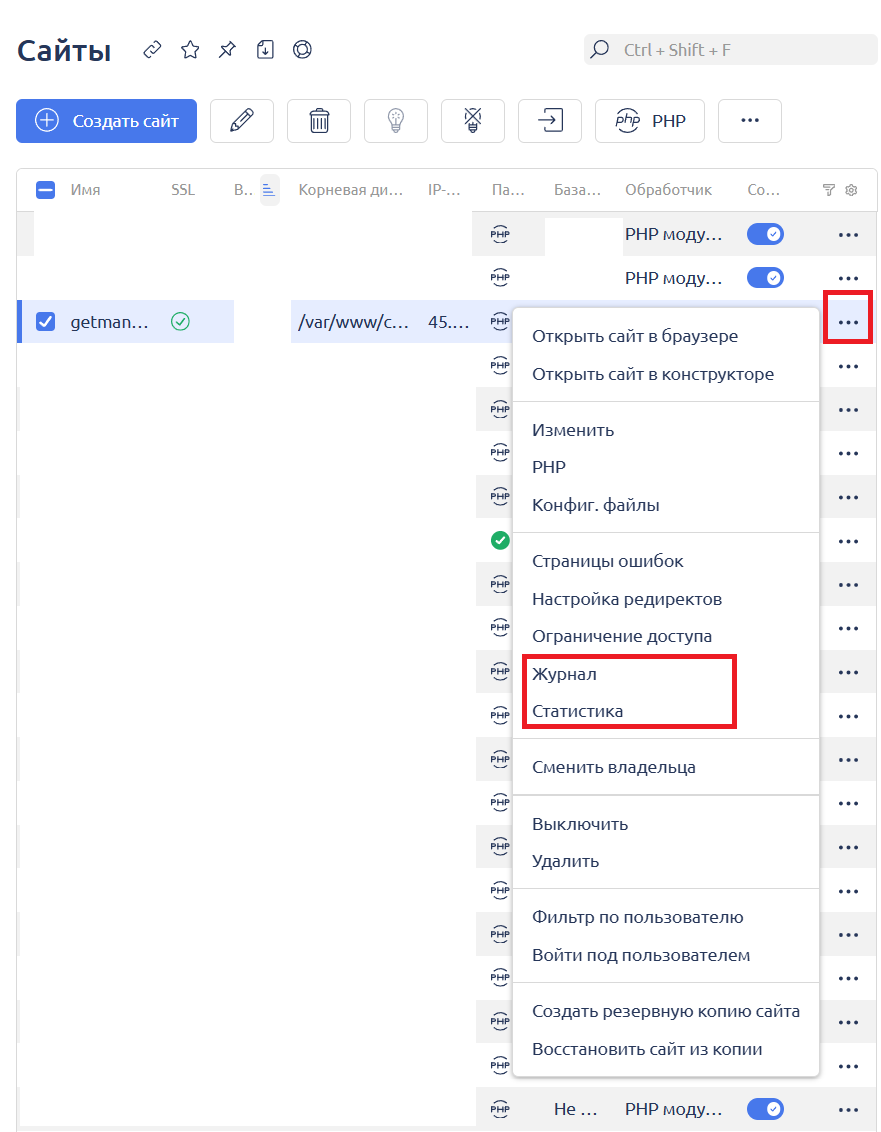881x1132 pixels.
Task: Click the crossed-out bulb disable icon
Action: (x=473, y=121)
